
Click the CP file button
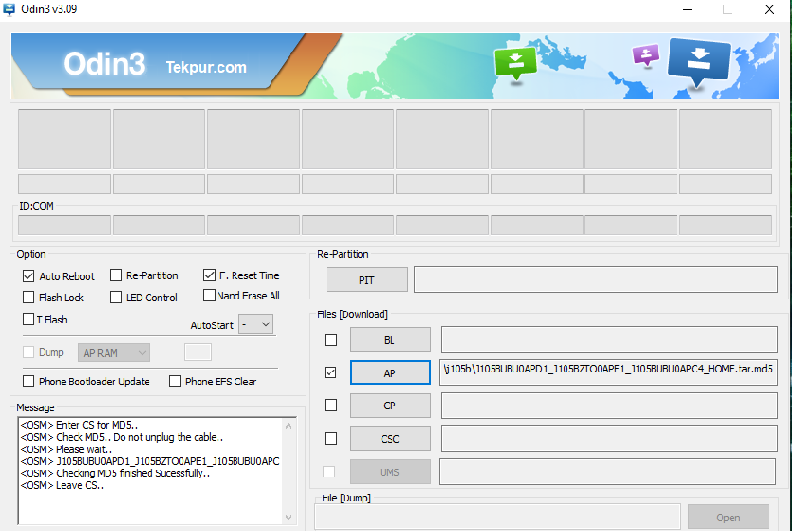[390, 405]
